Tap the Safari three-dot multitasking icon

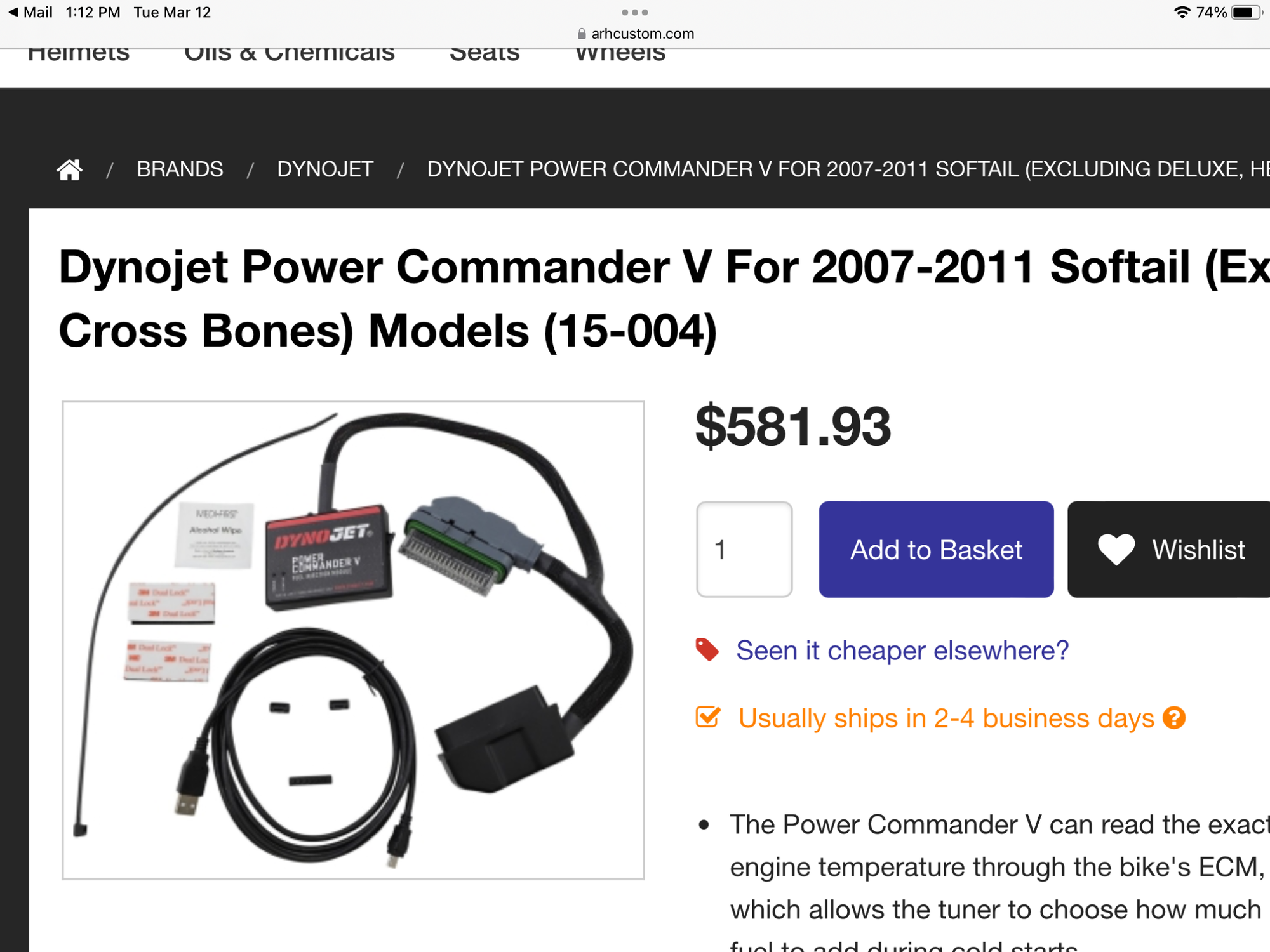tap(634, 12)
